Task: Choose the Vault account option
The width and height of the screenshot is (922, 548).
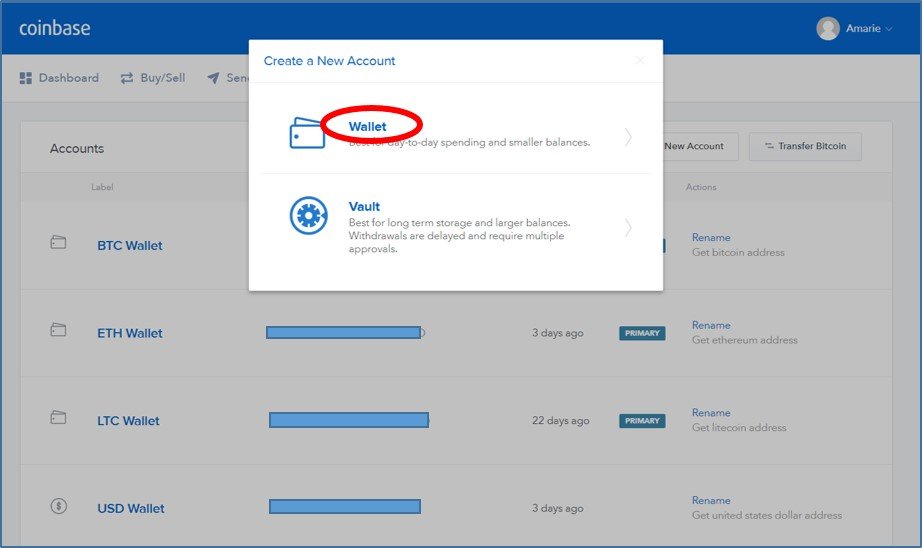Action: (x=456, y=227)
